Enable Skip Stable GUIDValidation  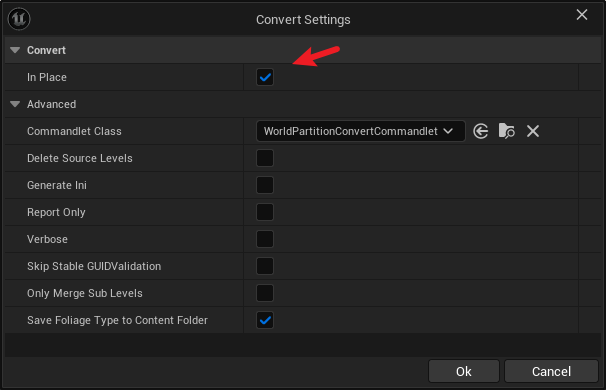(265, 266)
